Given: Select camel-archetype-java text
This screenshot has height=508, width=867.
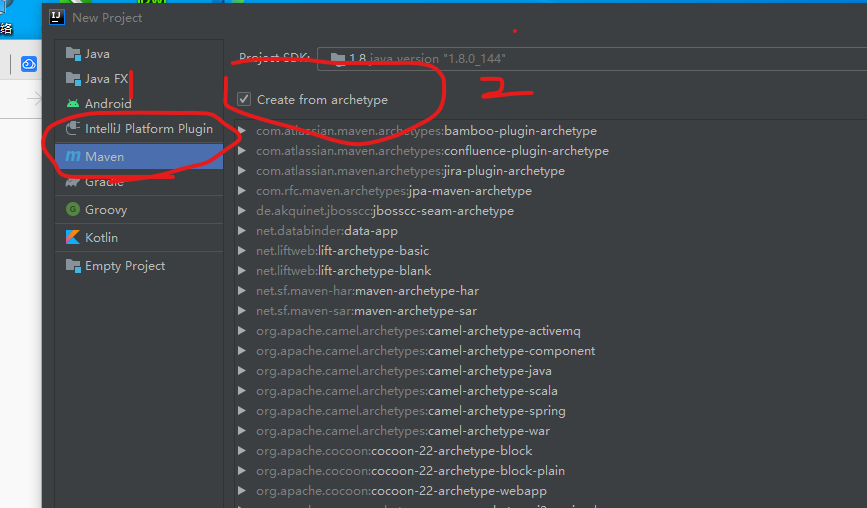Looking at the screenshot, I should tap(490, 371).
